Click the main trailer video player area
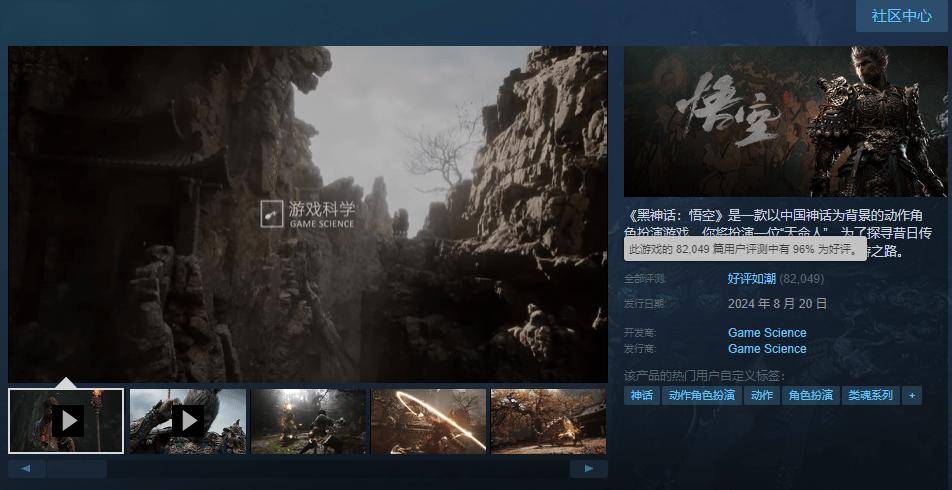This screenshot has width=952, height=490. pyautogui.click(x=308, y=214)
